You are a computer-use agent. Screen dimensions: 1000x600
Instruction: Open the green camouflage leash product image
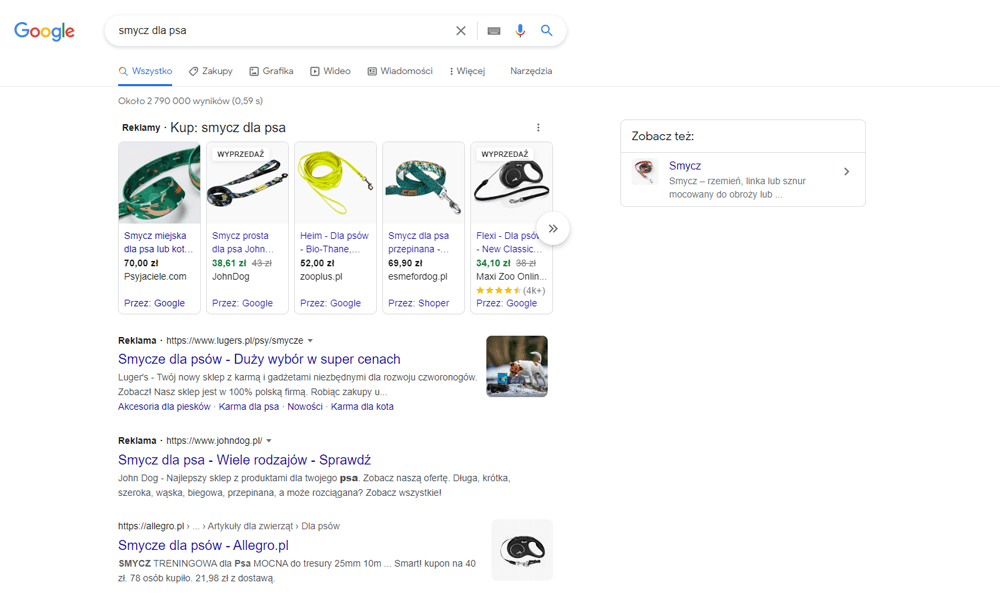pyautogui.click(x=159, y=183)
